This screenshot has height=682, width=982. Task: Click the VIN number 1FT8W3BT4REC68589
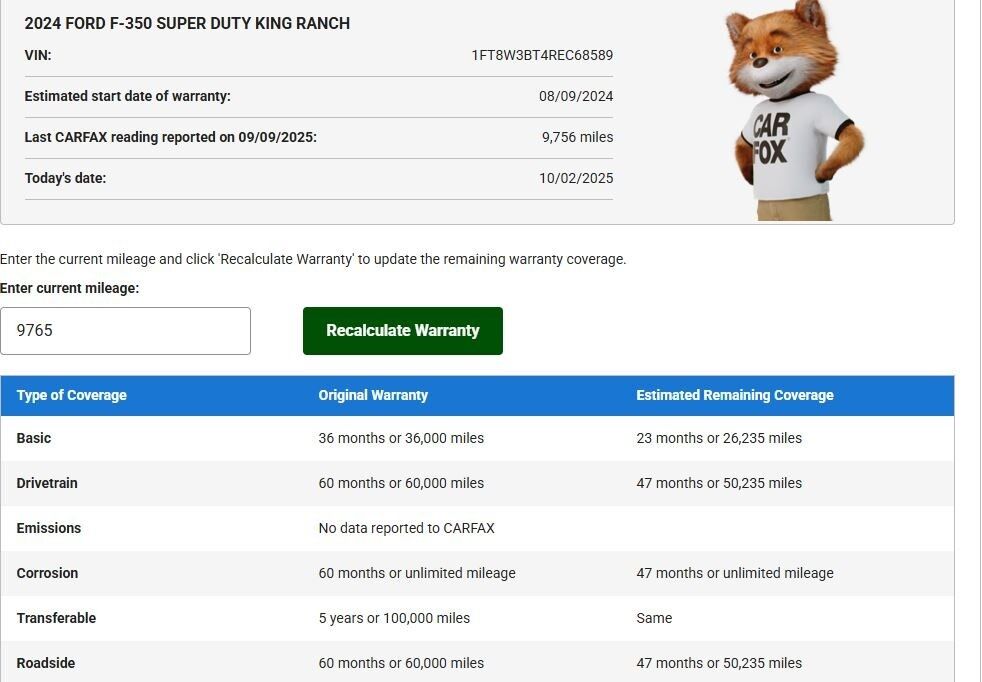(542, 56)
